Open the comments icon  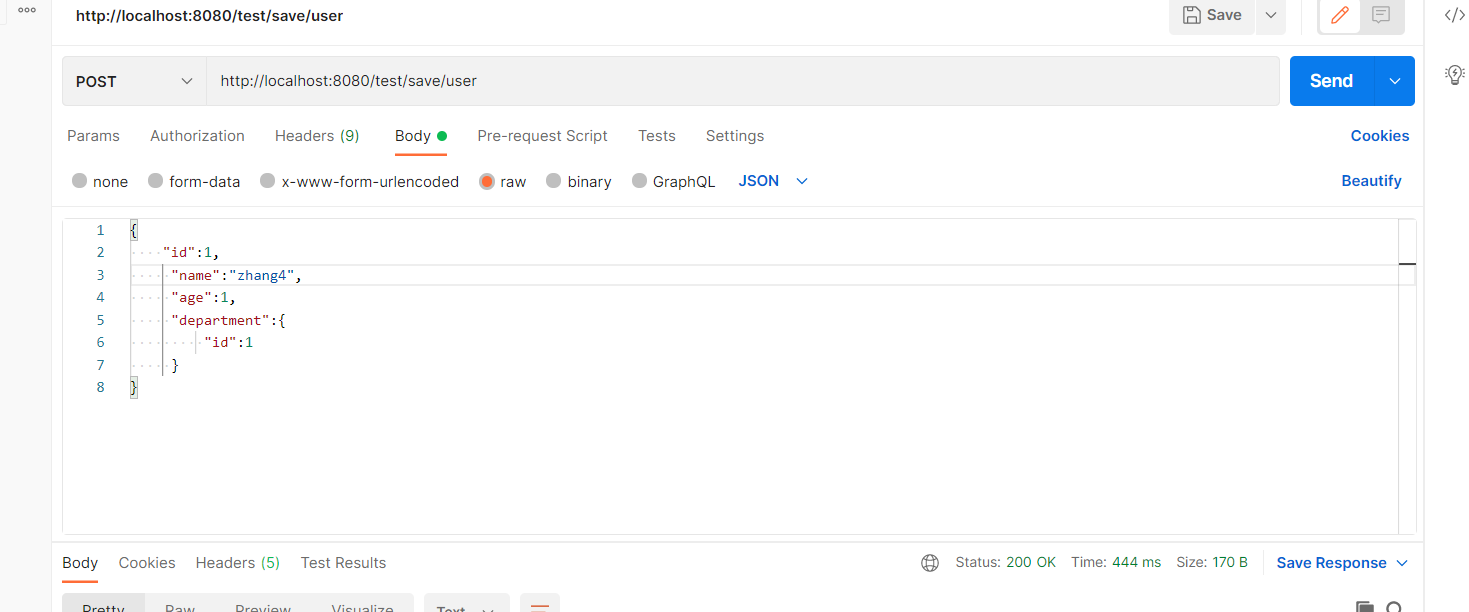1381,15
